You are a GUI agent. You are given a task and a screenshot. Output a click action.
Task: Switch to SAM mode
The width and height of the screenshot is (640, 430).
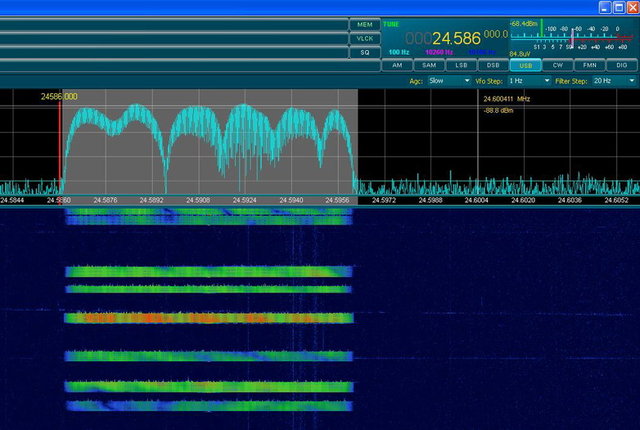(x=428, y=65)
